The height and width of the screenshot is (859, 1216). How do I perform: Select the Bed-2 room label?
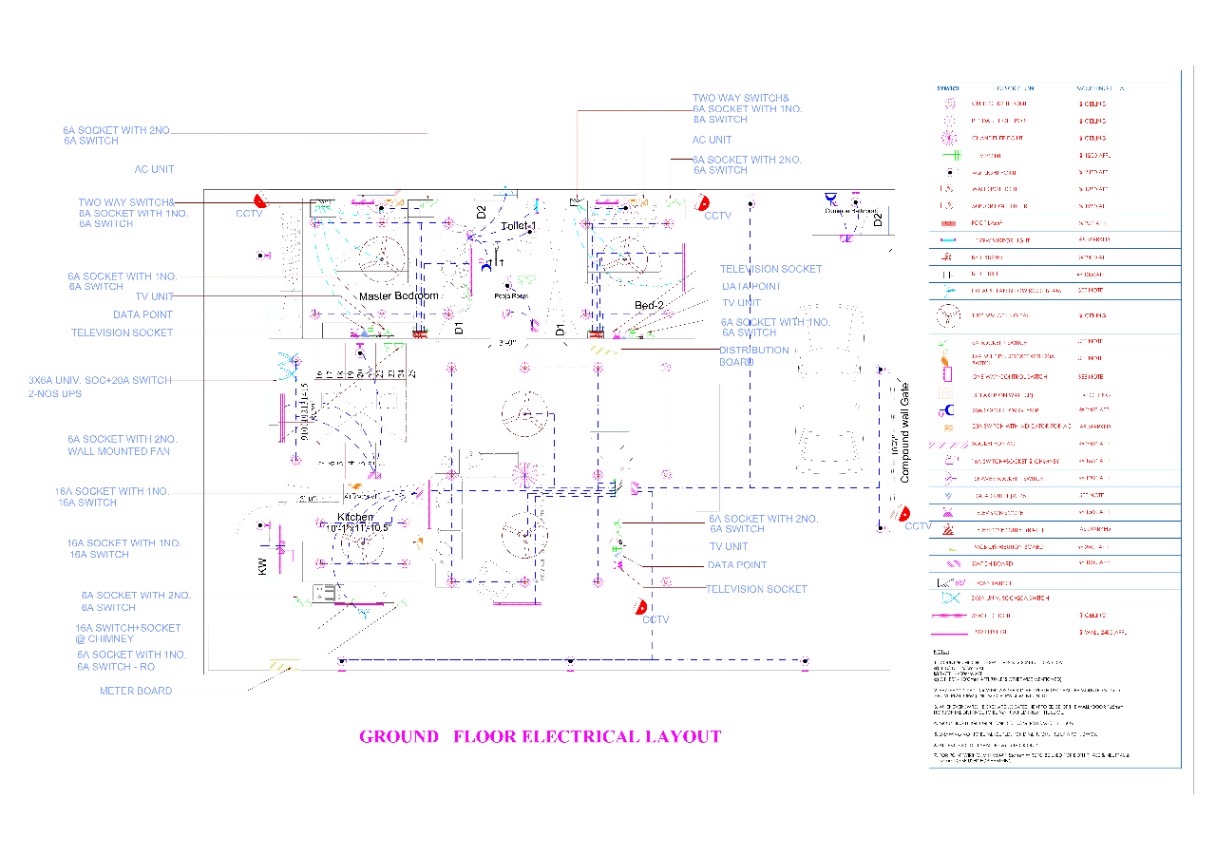coord(650,305)
